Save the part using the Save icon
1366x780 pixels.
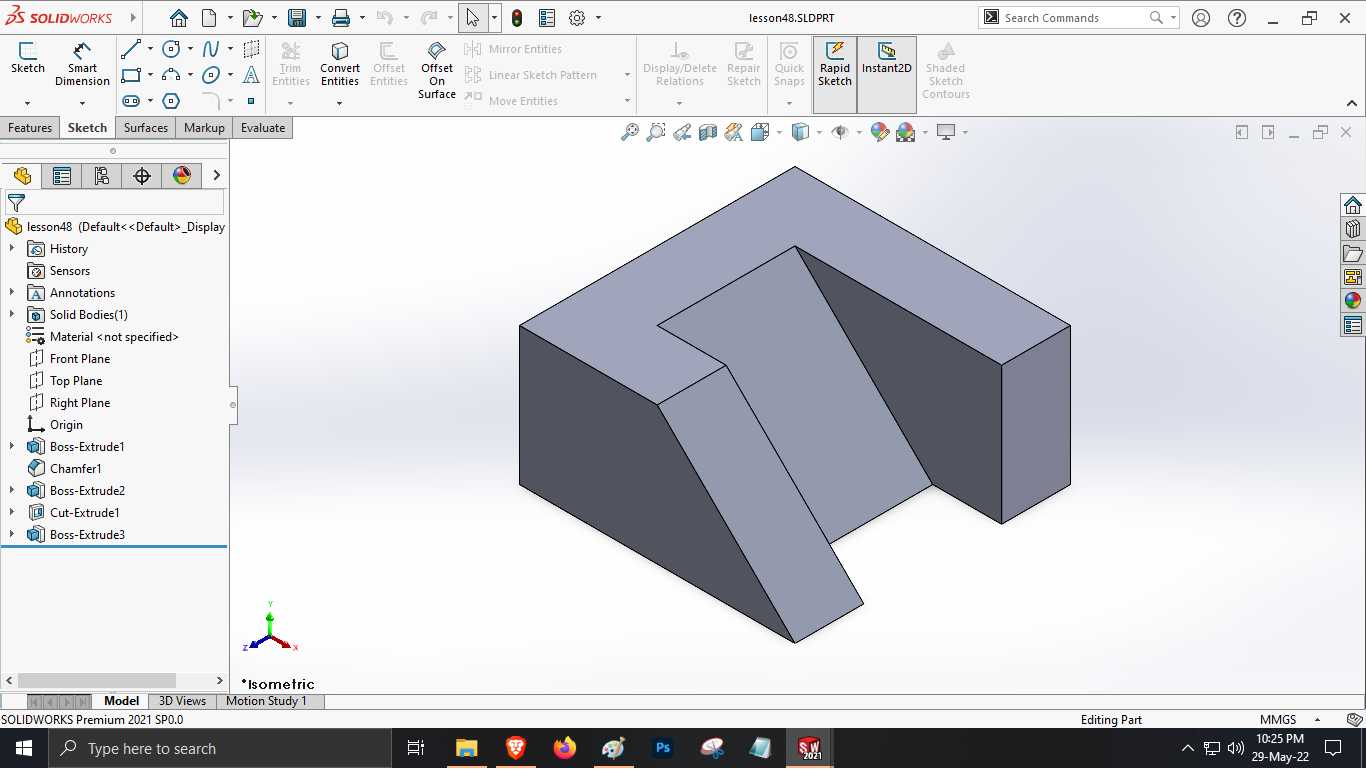pos(296,18)
